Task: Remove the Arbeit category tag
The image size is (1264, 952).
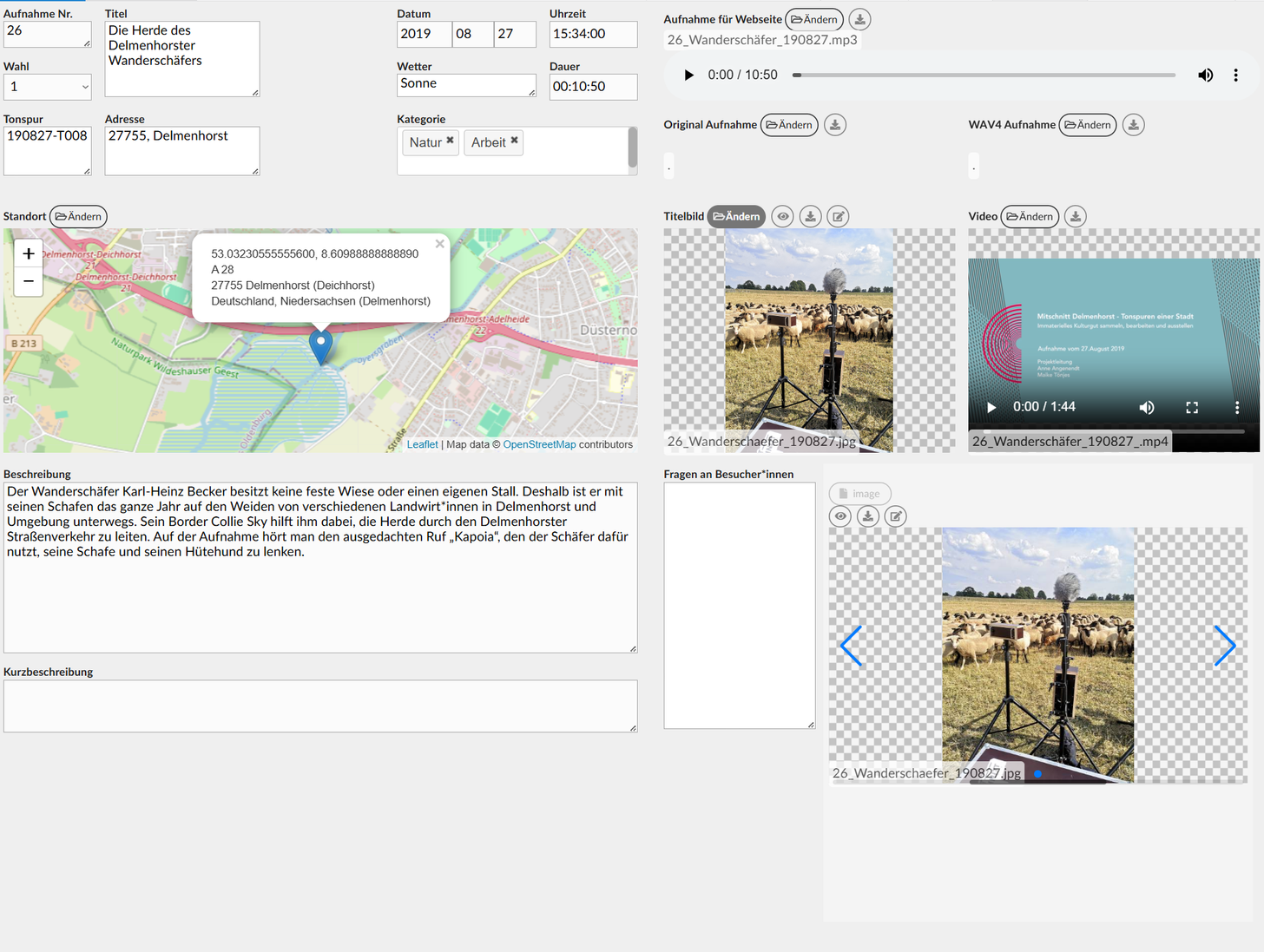Action: [514, 141]
